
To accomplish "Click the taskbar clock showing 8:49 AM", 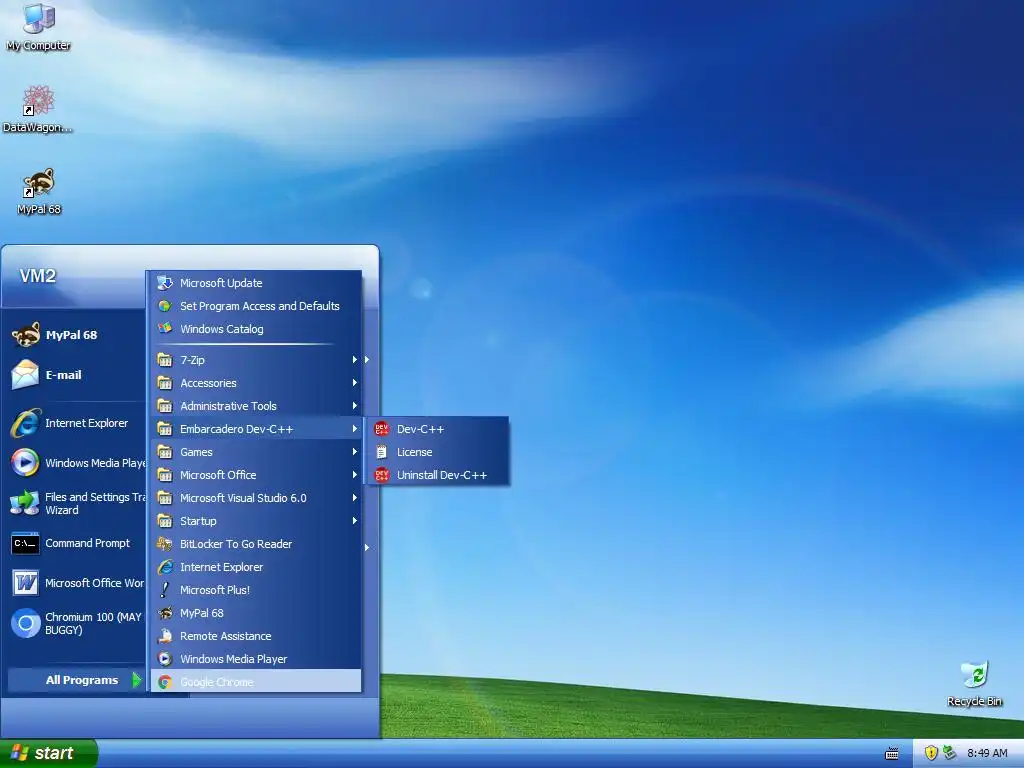I will point(987,753).
